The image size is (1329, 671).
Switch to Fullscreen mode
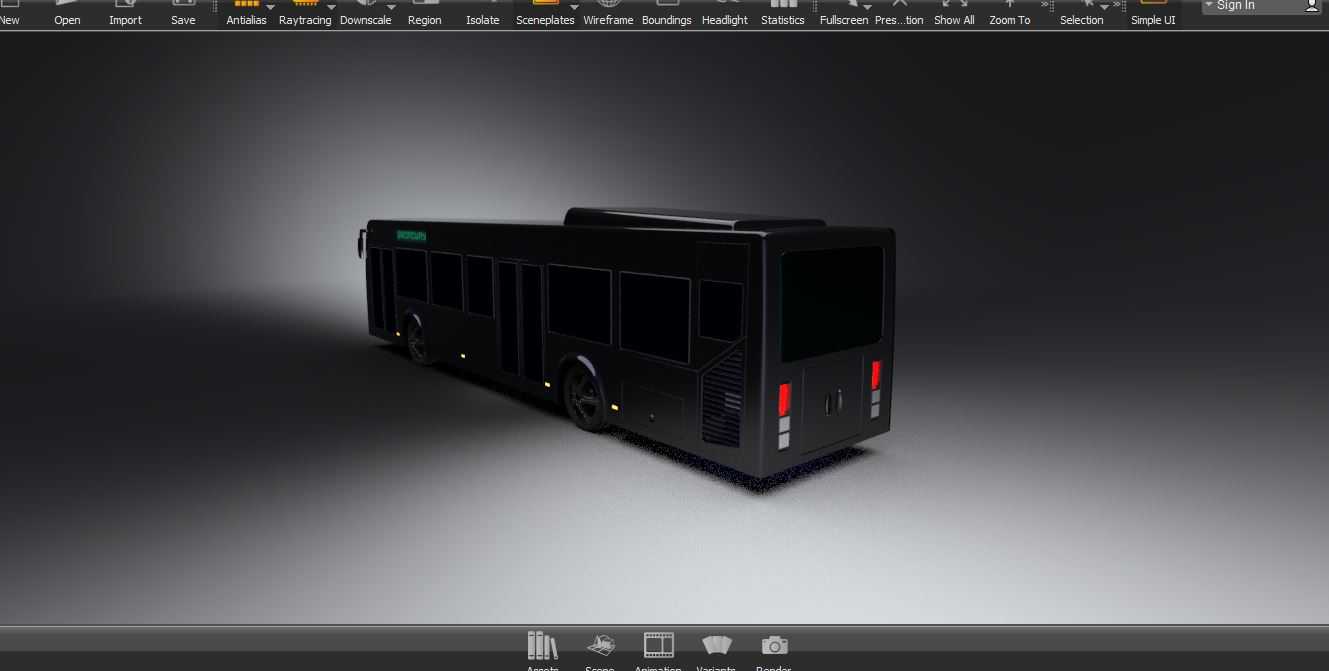[x=843, y=13]
